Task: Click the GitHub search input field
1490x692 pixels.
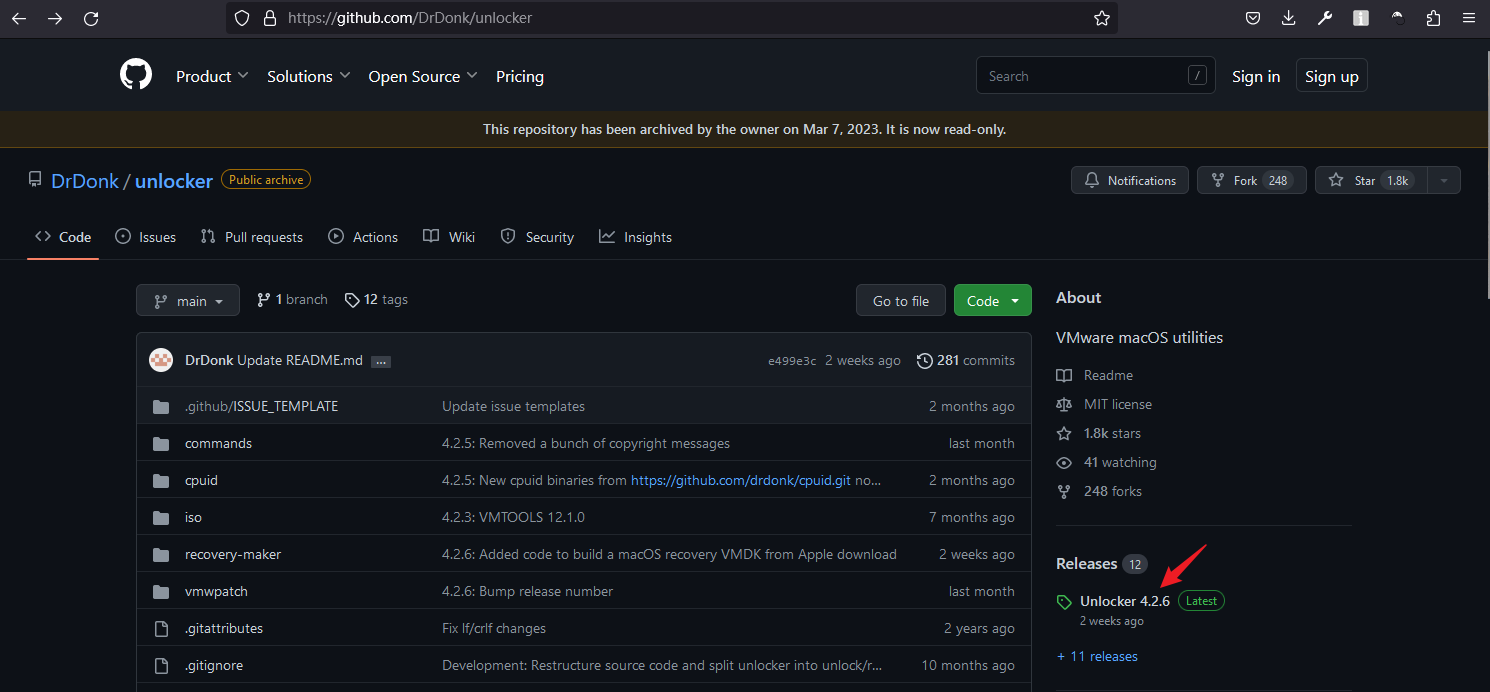Action: pos(1080,76)
